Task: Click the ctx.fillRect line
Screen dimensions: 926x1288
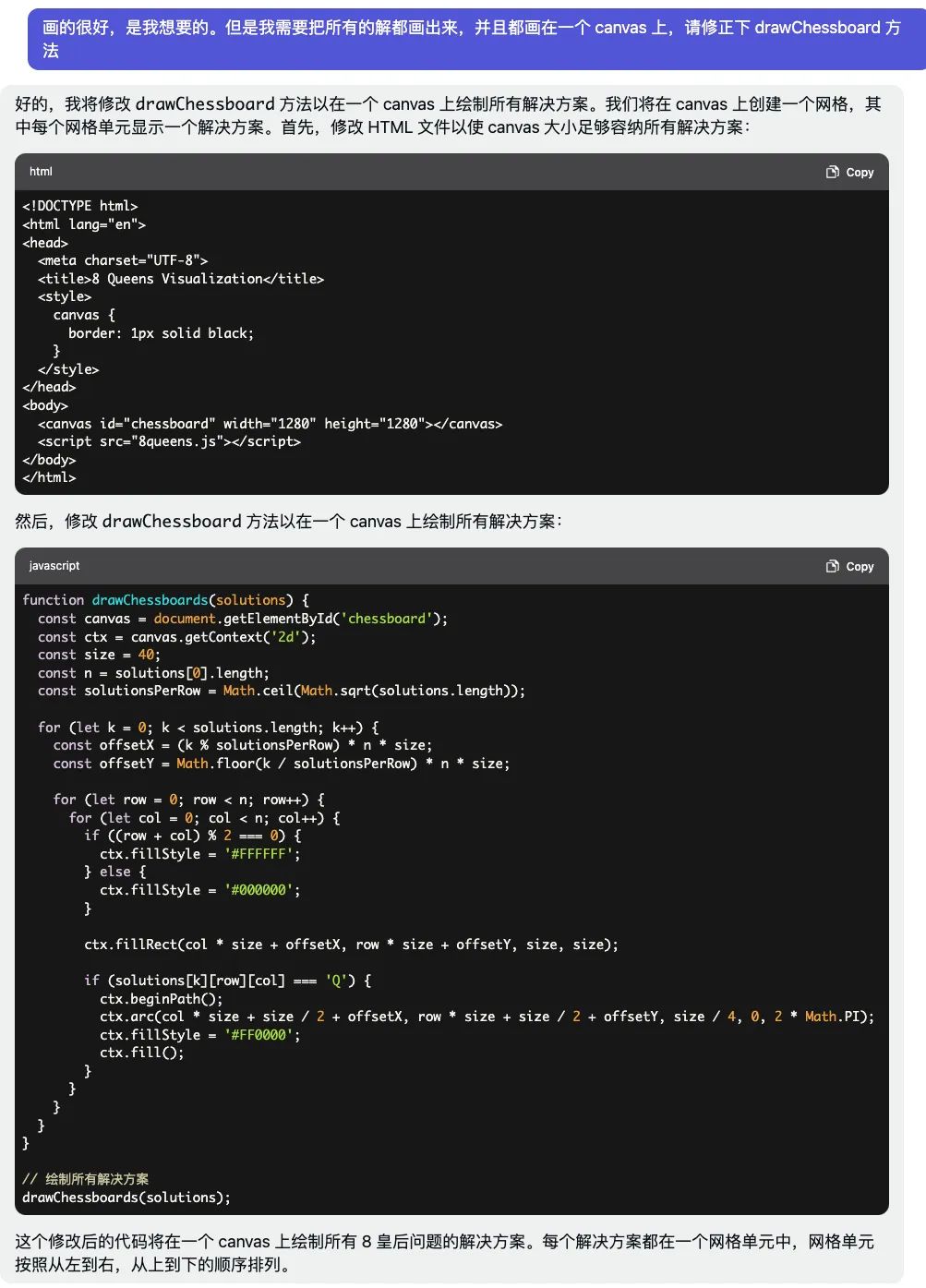Action: pyautogui.click(x=352, y=945)
